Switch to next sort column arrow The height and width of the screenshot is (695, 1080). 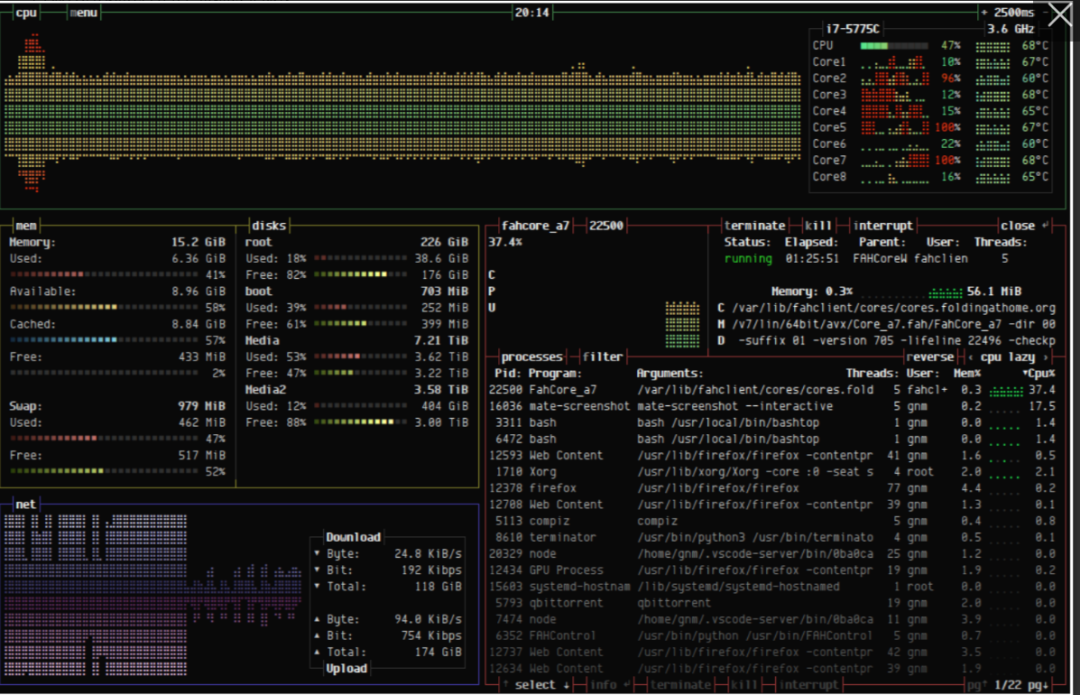point(1046,357)
